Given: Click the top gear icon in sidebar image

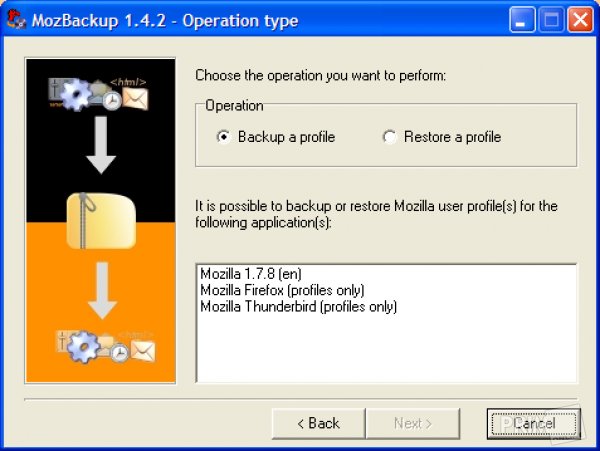Looking at the screenshot, I should 76,94.
